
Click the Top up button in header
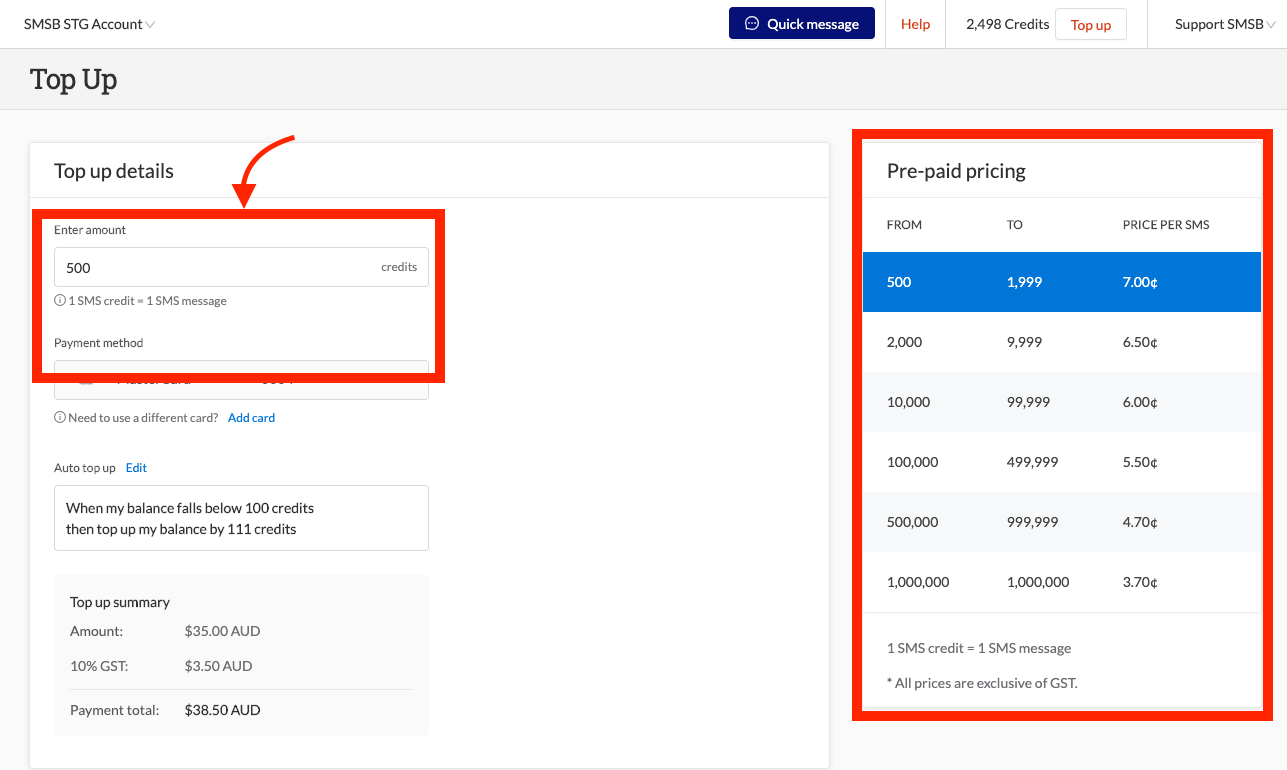(x=1090, y=24)
